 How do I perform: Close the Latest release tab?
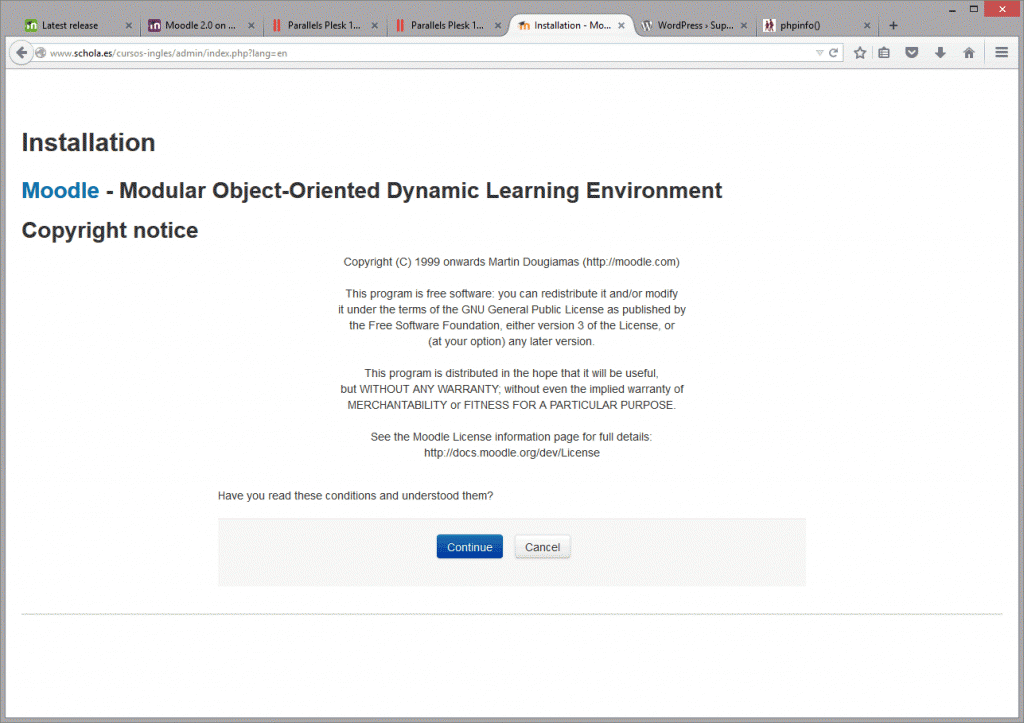[128, 25]
